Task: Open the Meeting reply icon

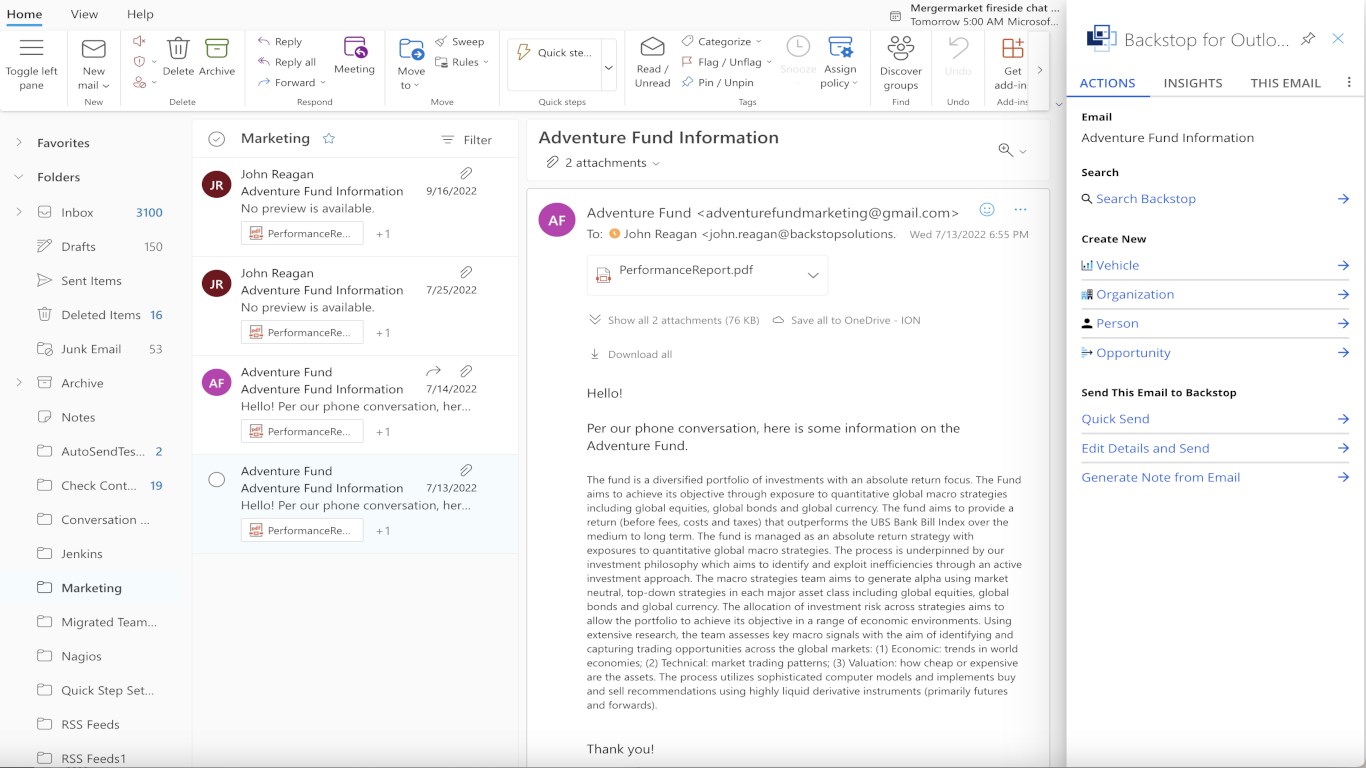Action: [x=354, y=47]
